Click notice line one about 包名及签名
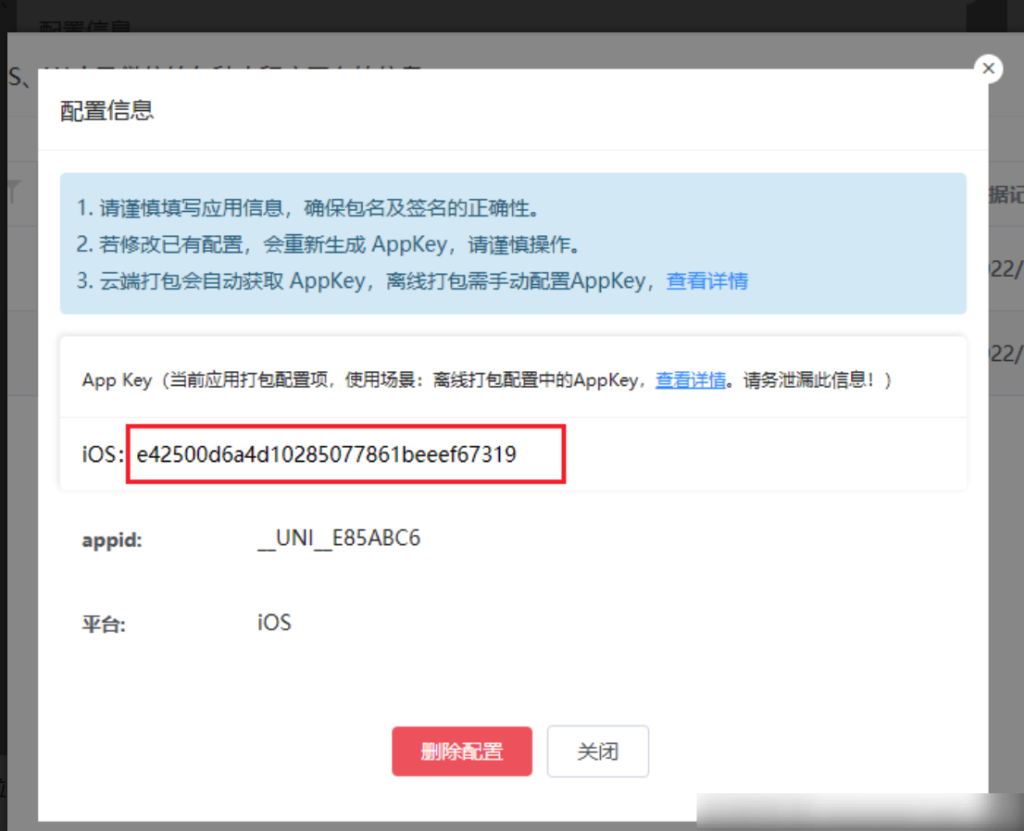The height and width of the screenshot is (831, 1024). pyautogui.click(x=309, y=209)
